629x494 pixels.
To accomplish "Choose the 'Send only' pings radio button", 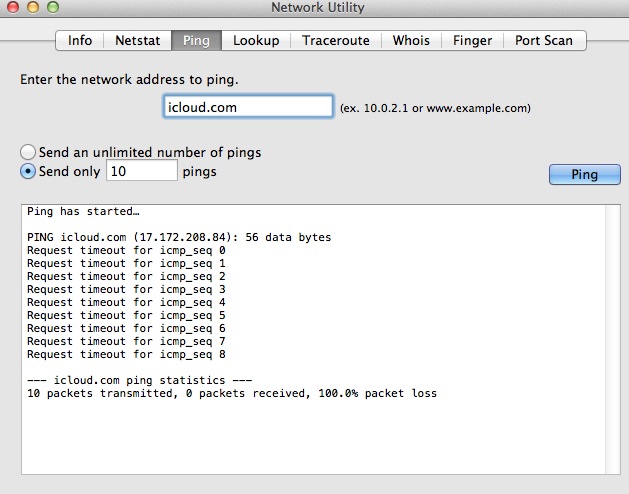I will tap(29, 171).
